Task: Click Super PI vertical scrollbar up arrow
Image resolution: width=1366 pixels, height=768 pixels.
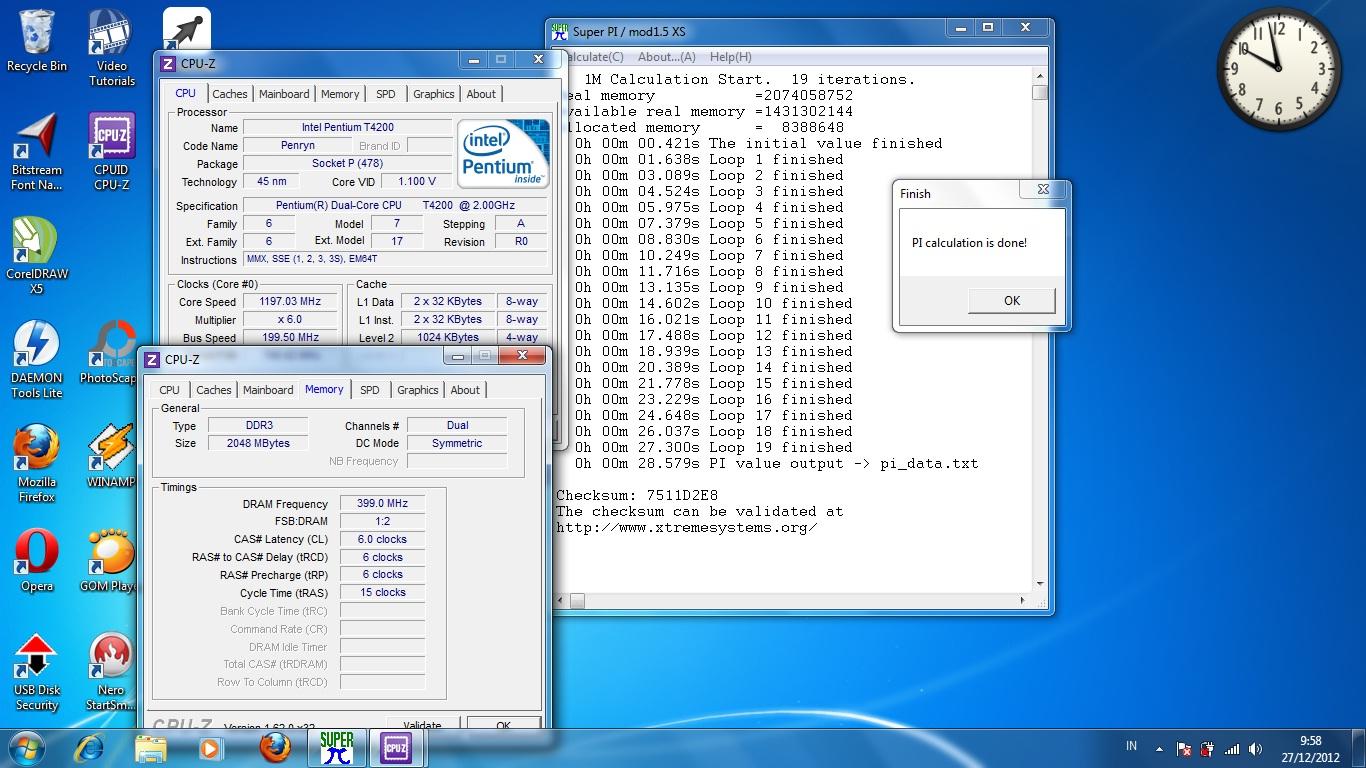Action: coord(1040,76)
